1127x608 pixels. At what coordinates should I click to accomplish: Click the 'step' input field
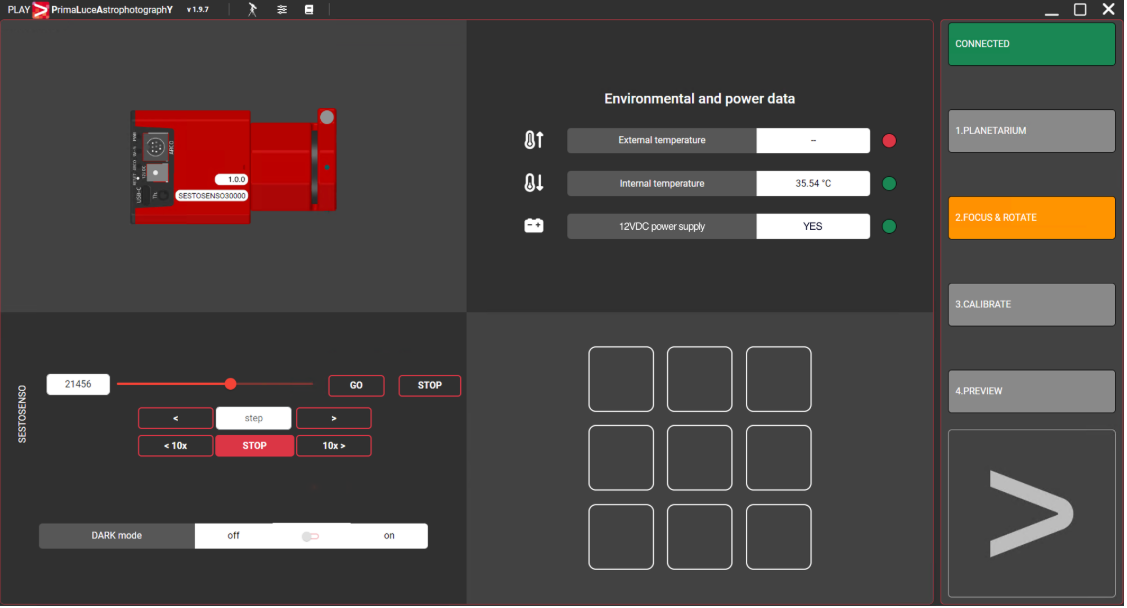click(x=254, y=418)
